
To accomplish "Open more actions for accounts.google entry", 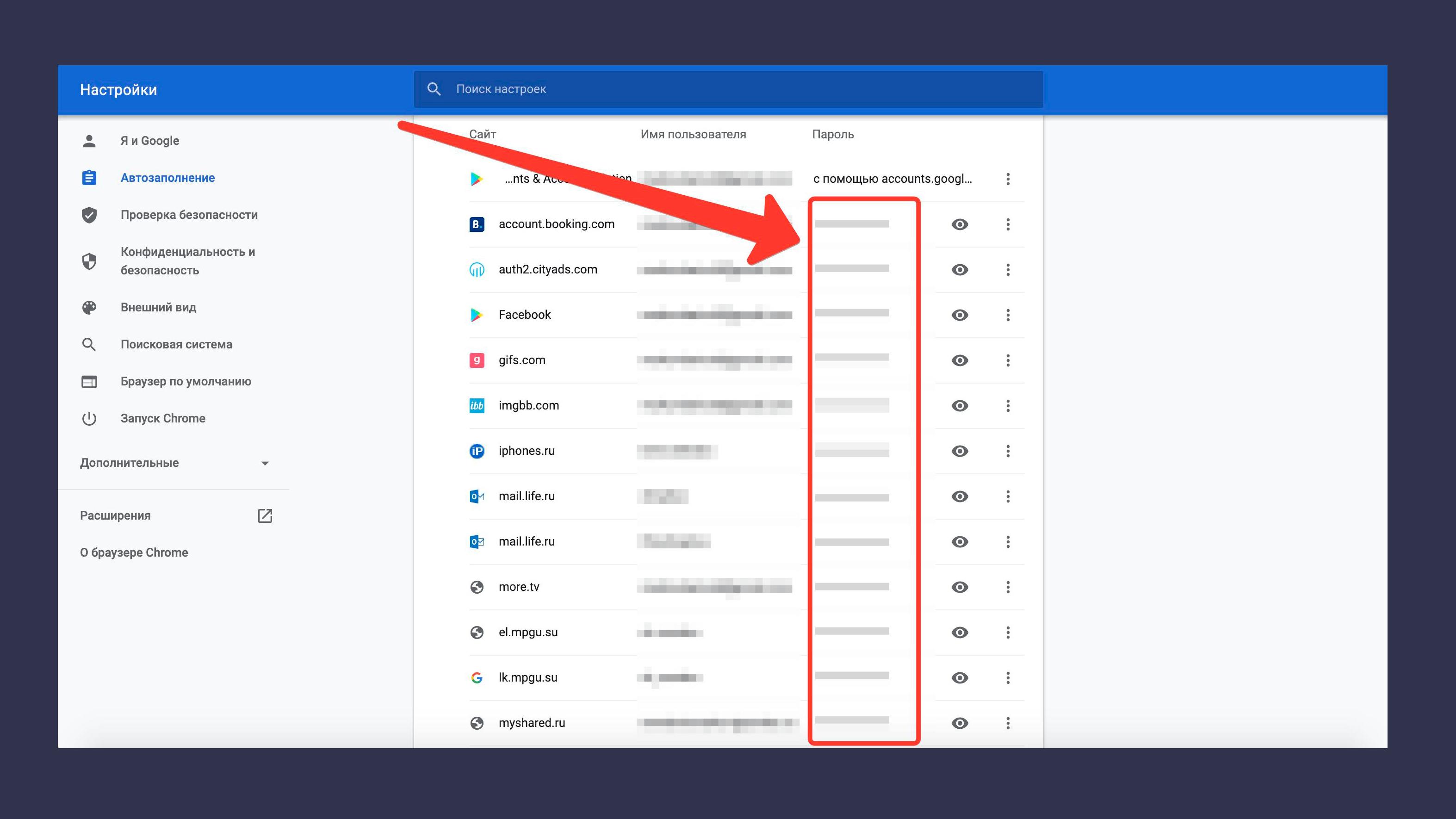I will (1007, 179).
